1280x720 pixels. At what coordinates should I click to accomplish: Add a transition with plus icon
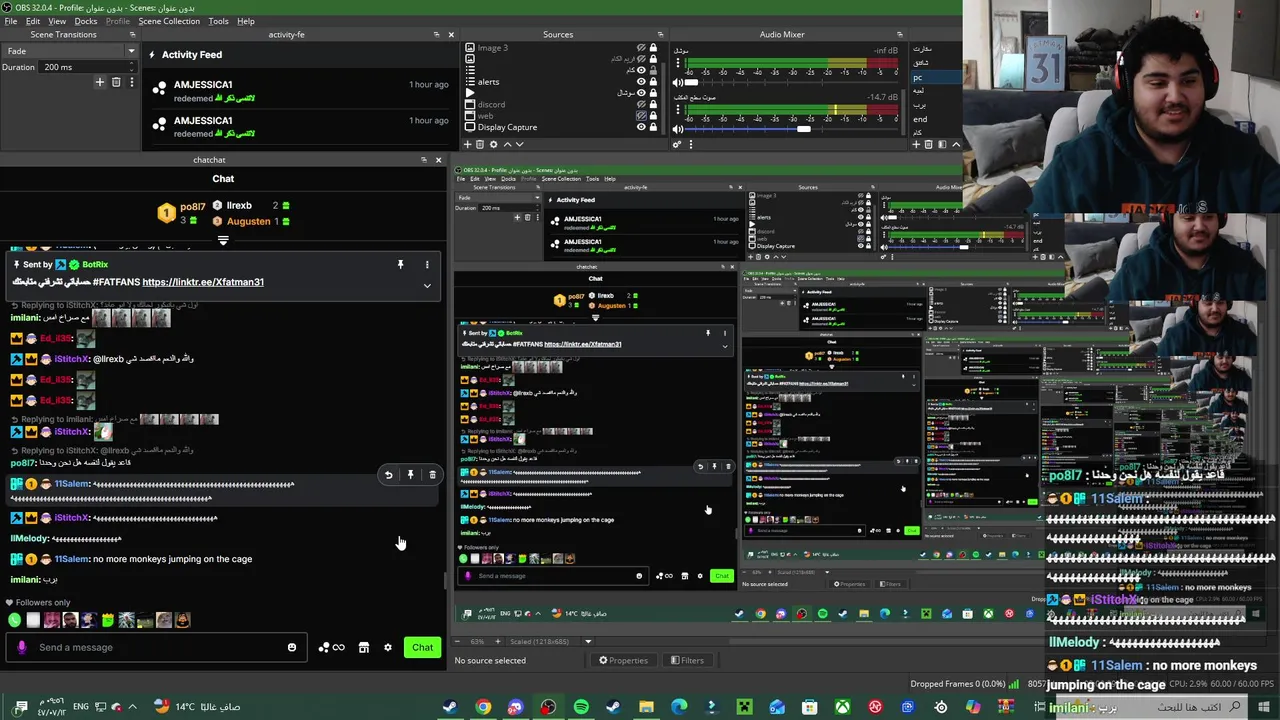100,82
